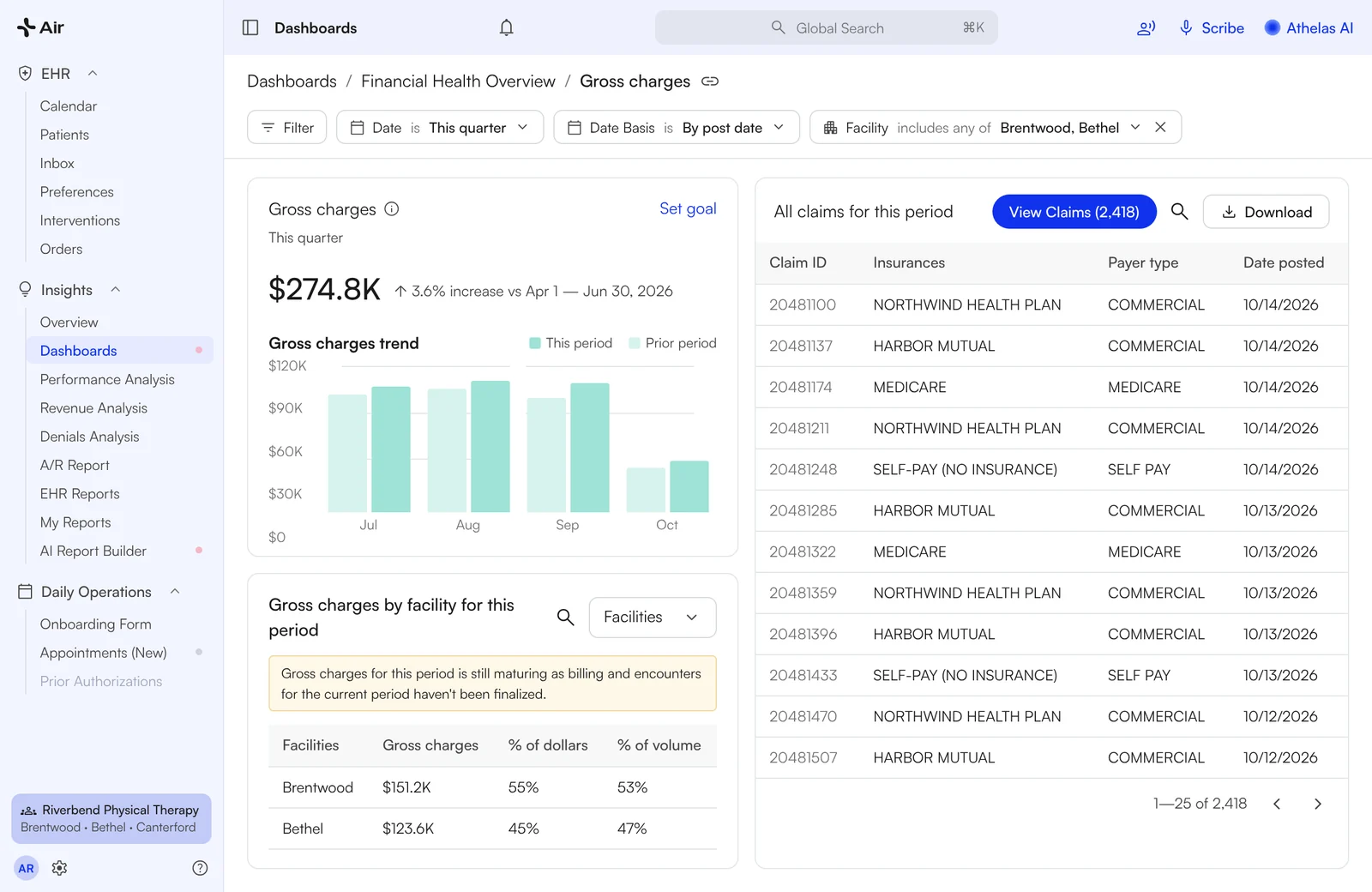Open Riverbend Physical Therapy organization switcher

click(111, 818)
